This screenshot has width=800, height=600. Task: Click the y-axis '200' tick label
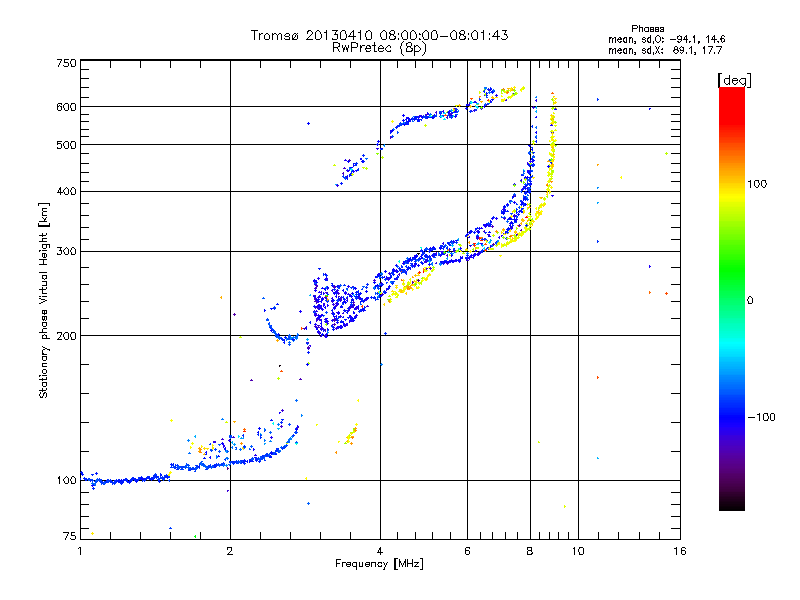66,336
